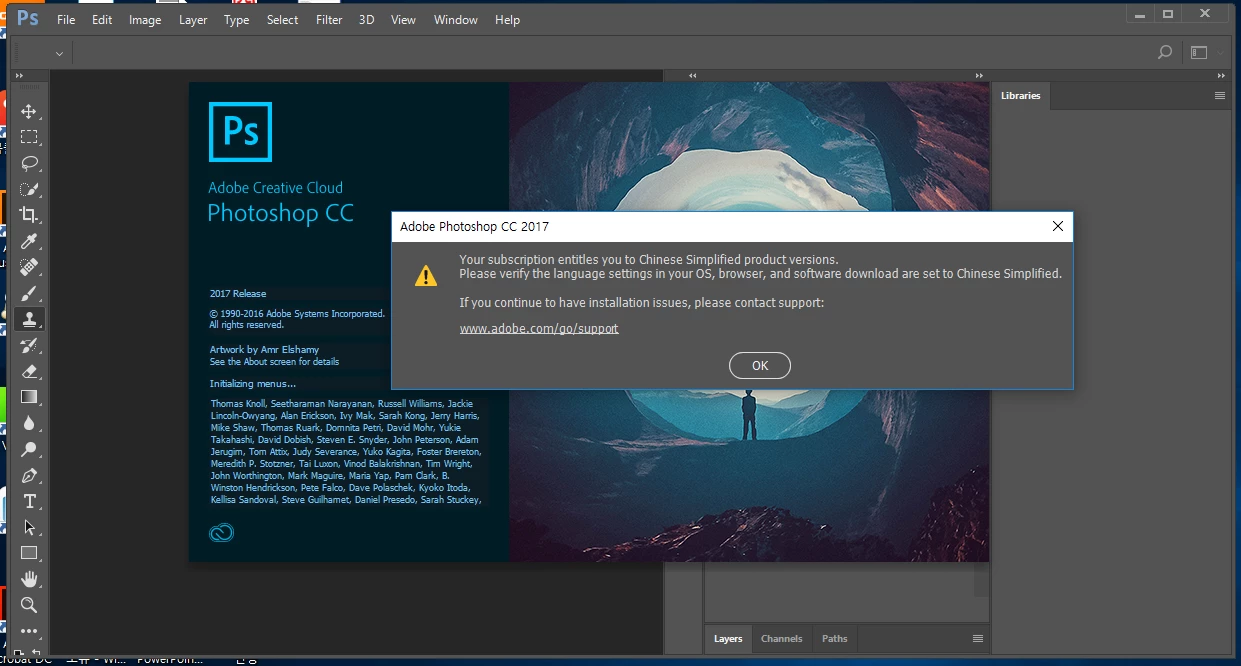Expand the tools panel double-arrow
Image resolution: width=1241 pixels, height=666 pixels.
(19, 75)
